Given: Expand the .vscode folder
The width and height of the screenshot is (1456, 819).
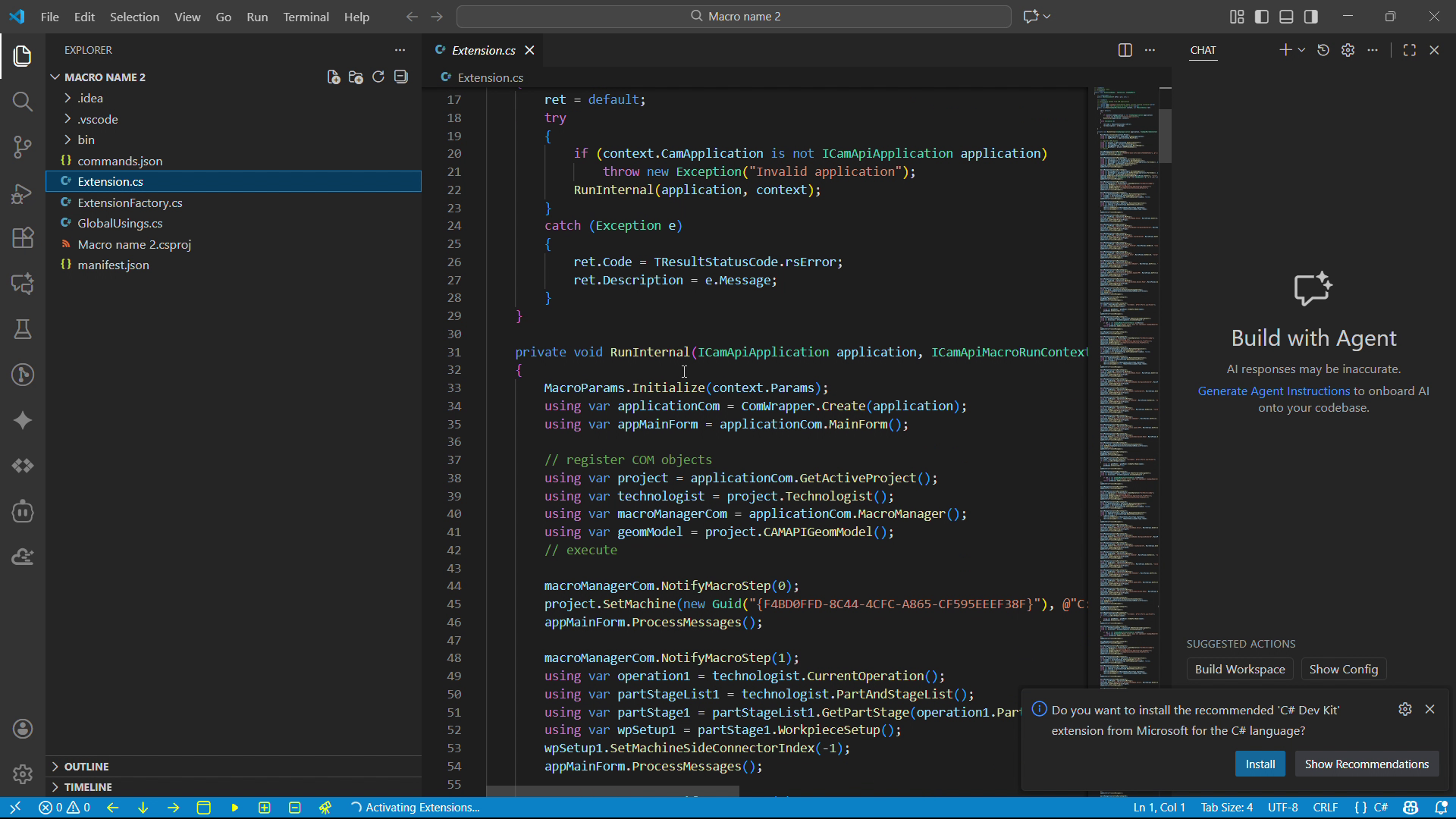Looking at the screenshot, I should coord(234,119).
